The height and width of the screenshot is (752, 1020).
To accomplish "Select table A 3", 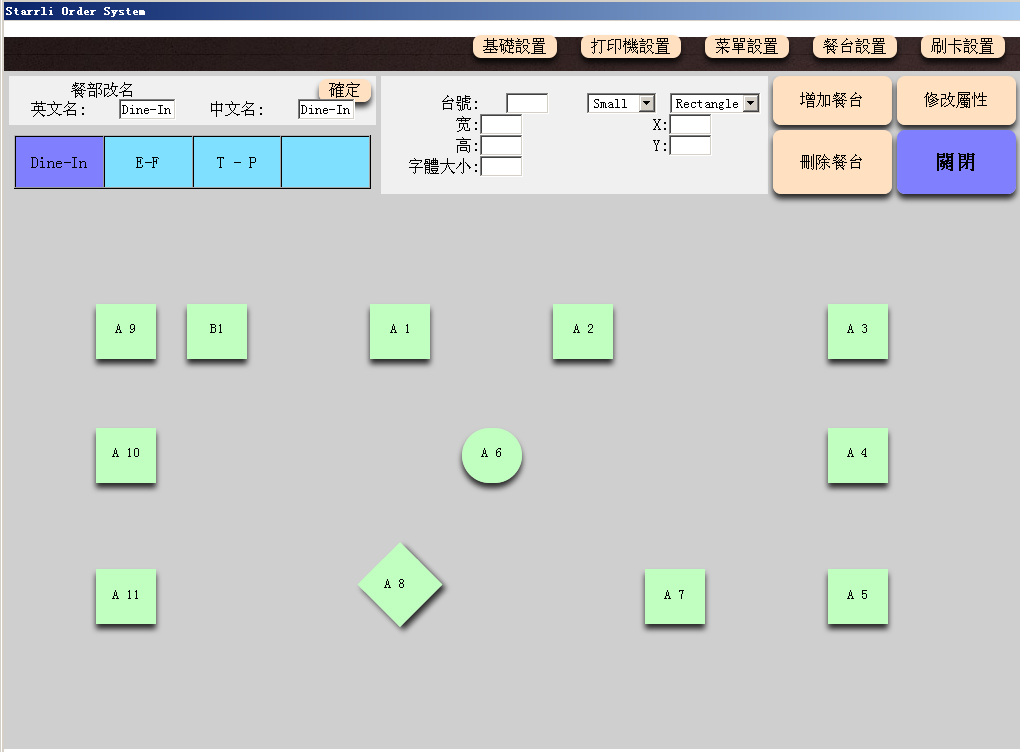I will pyautogui.click(x=857, y=331).
